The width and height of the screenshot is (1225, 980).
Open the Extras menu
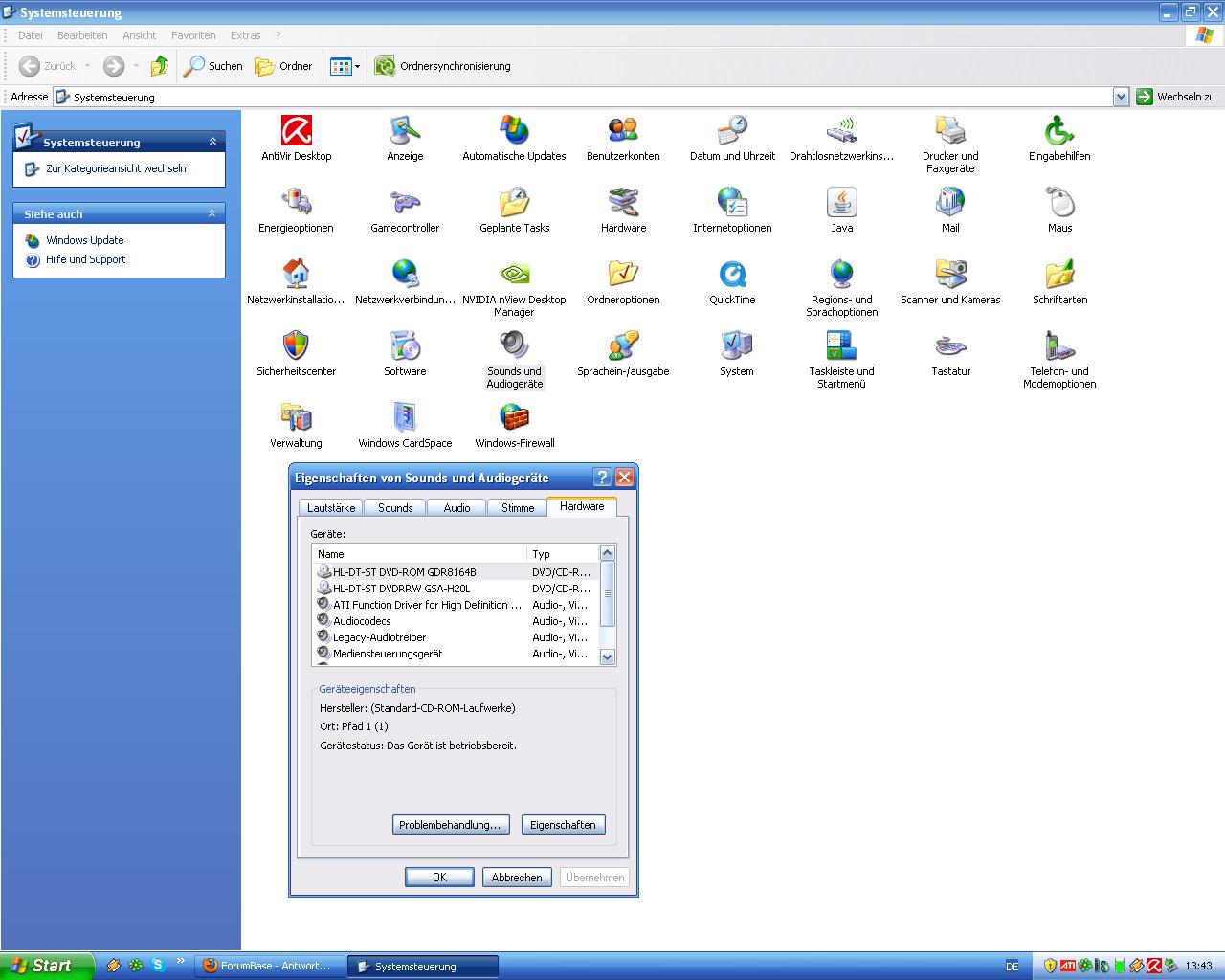(246, 35)
